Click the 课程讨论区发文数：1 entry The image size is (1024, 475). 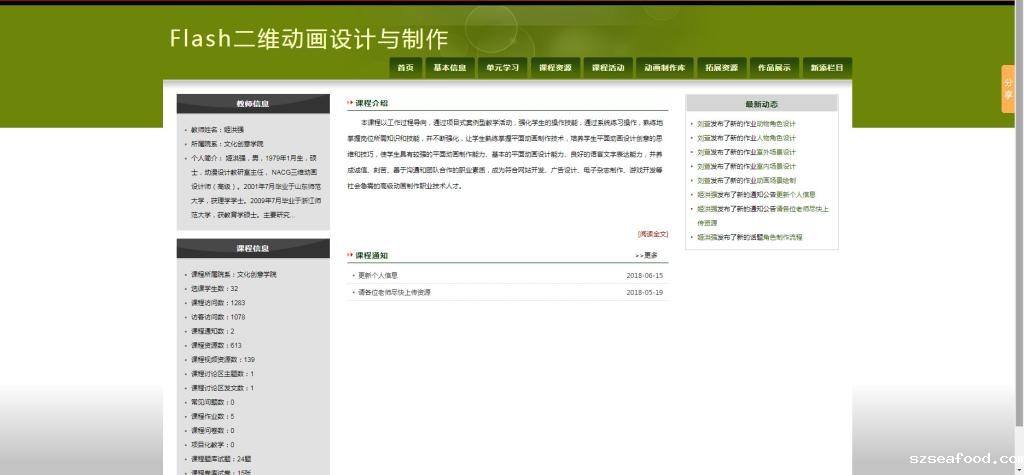pos(223,388)
